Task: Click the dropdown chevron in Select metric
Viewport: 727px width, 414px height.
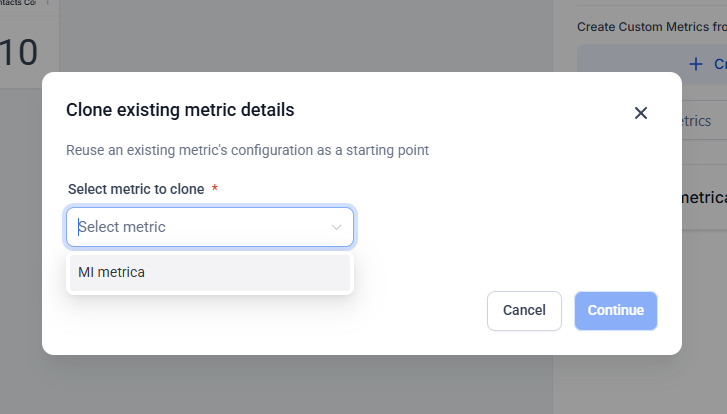Action: point(337,227)
